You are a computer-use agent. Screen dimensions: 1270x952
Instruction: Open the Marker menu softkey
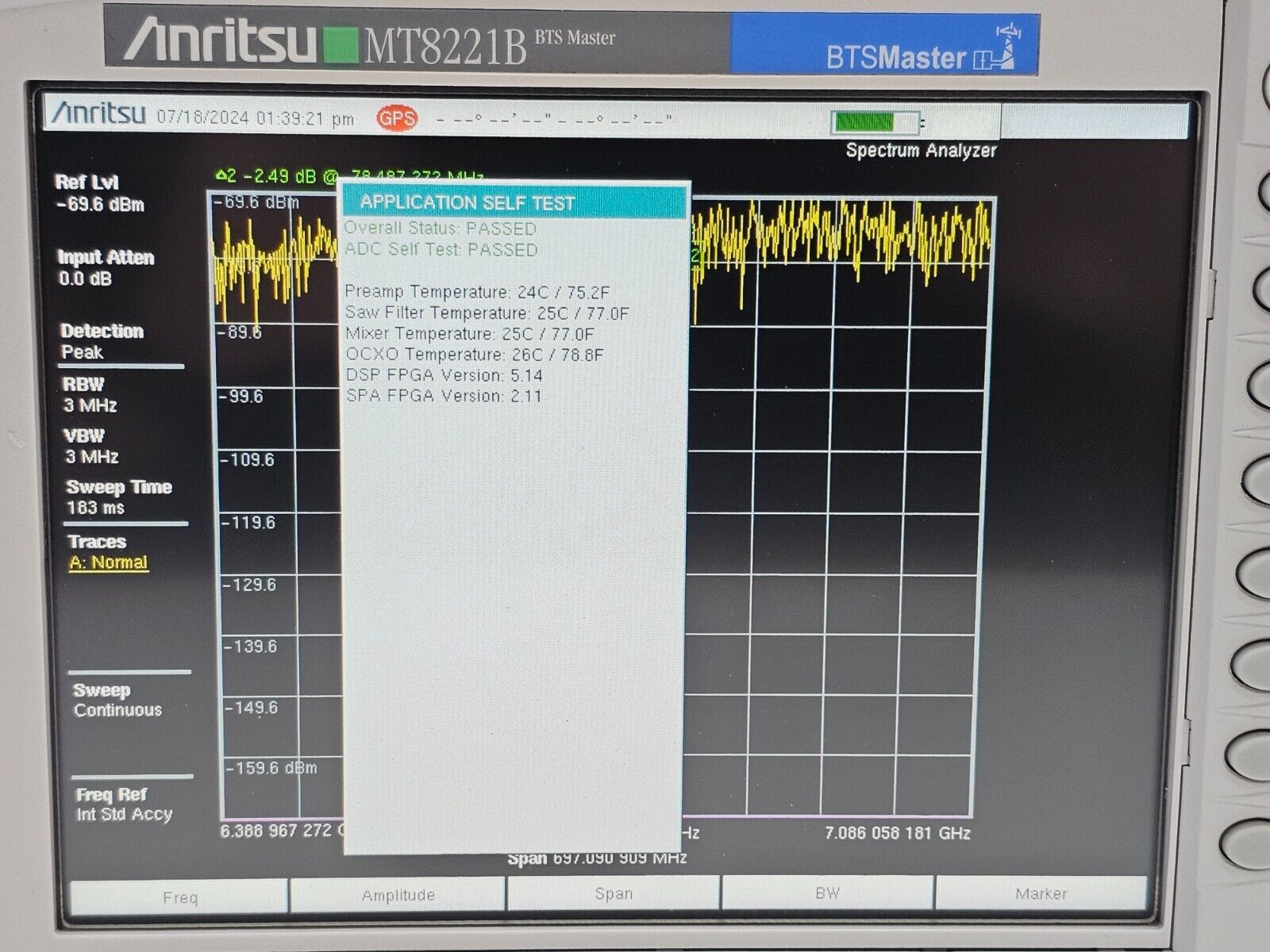point(1041,893)
